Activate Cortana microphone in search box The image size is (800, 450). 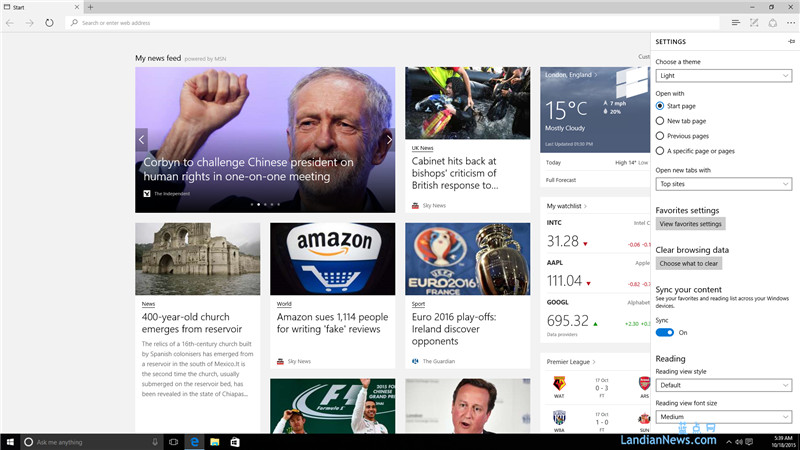(x=155, y=442)
